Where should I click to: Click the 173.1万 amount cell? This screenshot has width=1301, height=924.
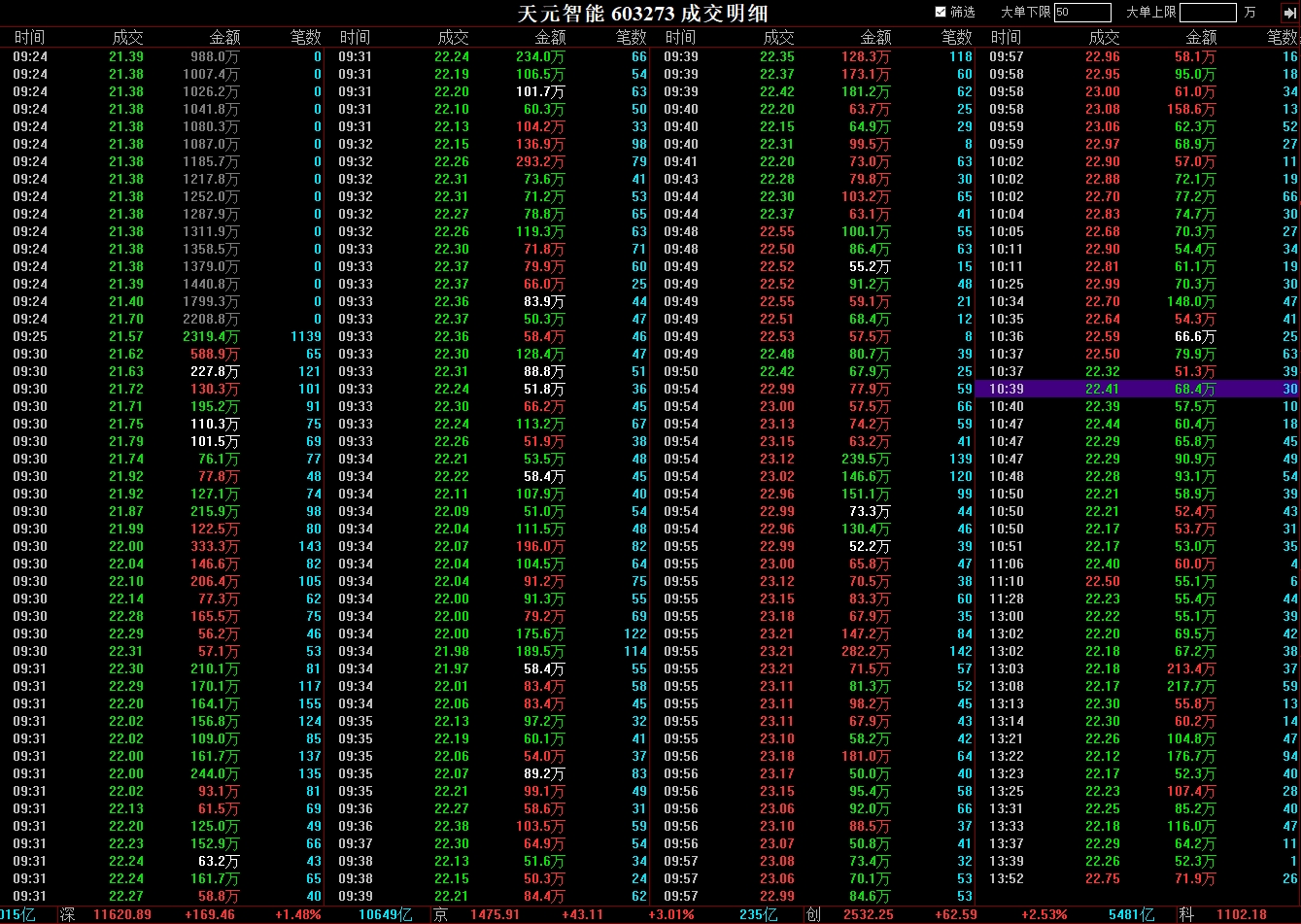point(866,74)
